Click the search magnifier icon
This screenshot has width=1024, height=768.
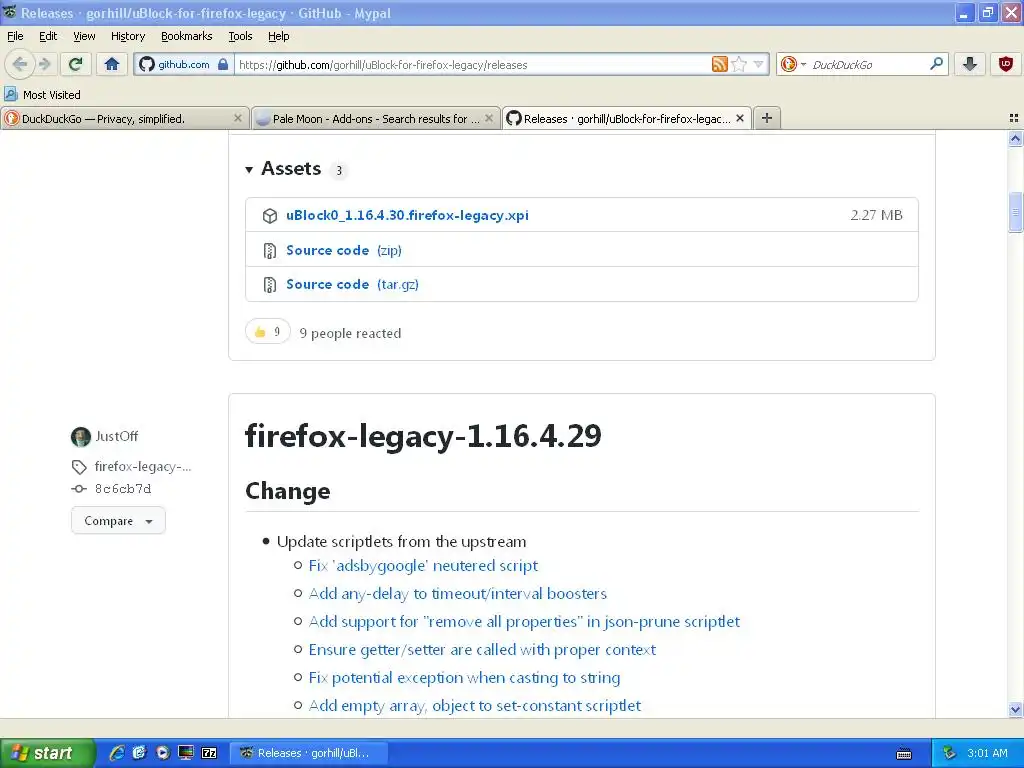[936, 64]
